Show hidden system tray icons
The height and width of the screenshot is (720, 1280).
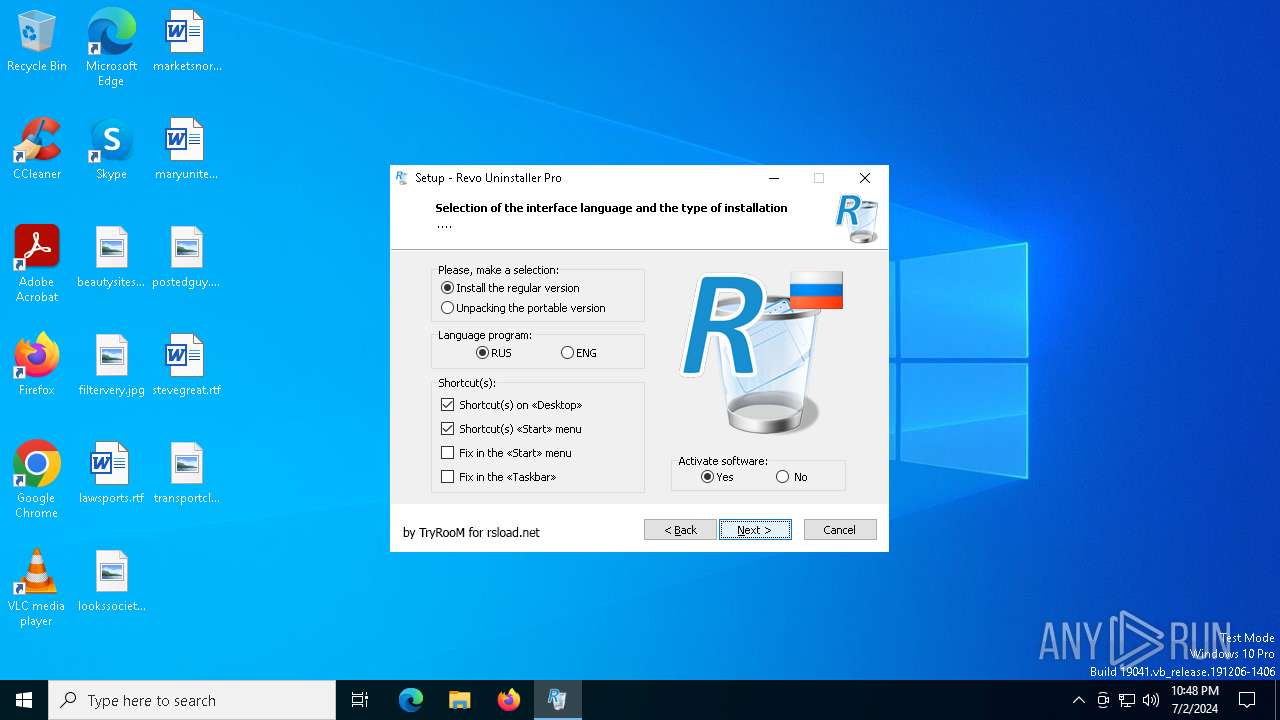(1078, 700)
